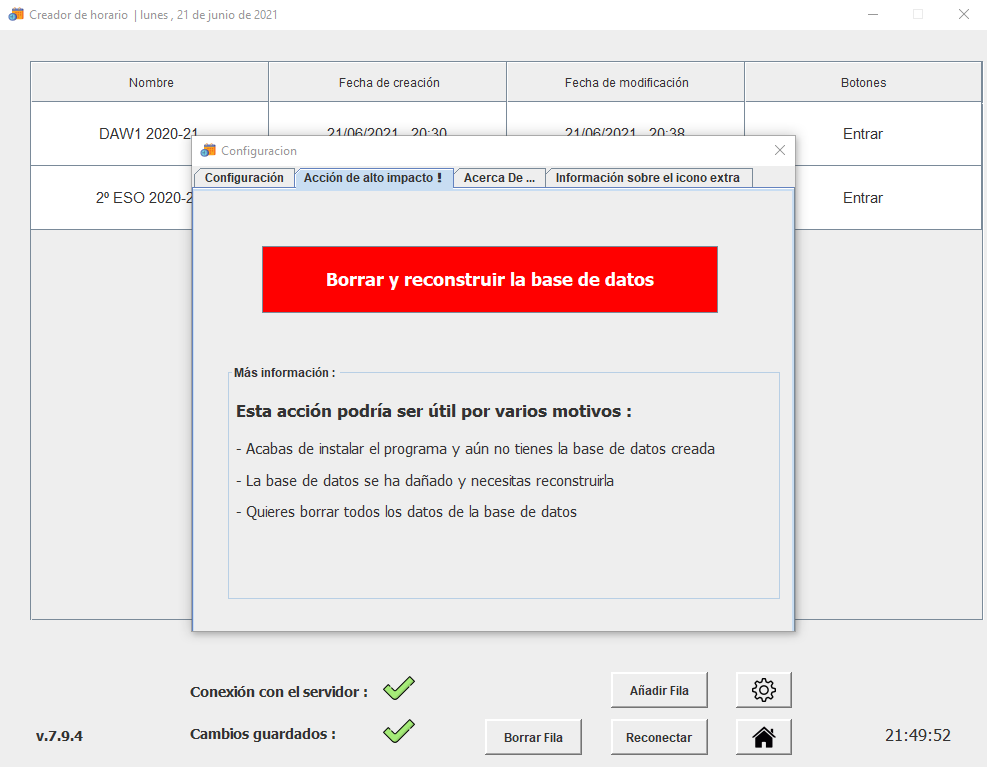Click the Configuracion dialog calendar icon
Image resolution: width=987 pixels, height=767 pixels.
click(208, 150)
